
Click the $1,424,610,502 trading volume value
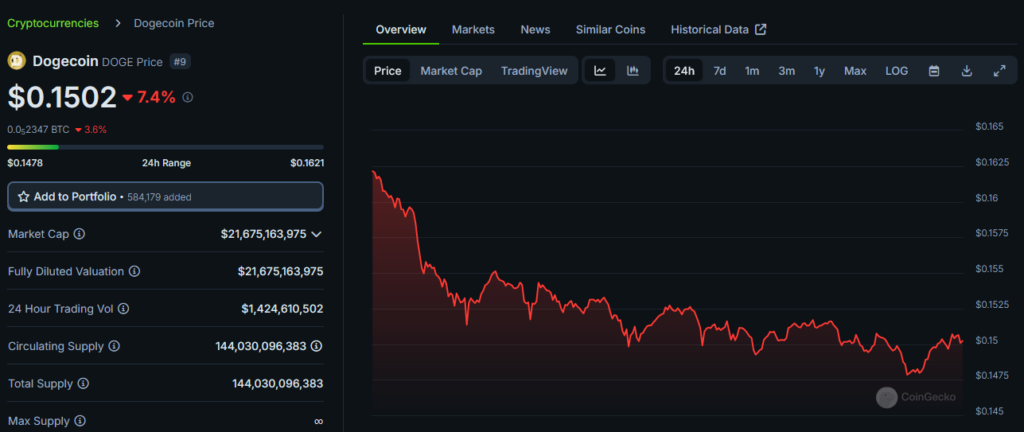pyautogui.click(x=282, y=308)
